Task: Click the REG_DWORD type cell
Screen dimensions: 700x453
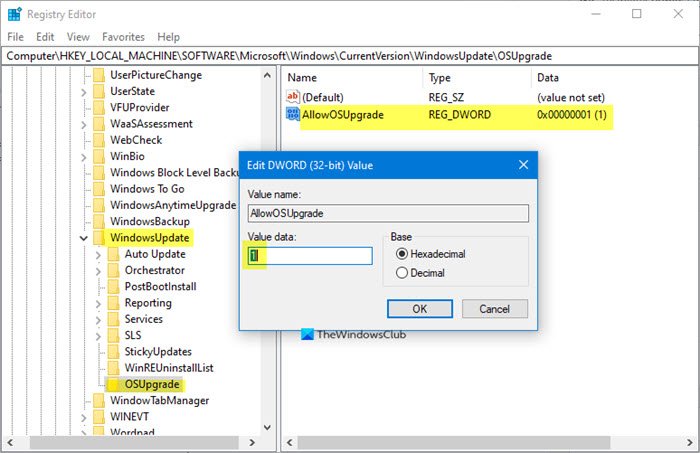Action: pos(459,115)
